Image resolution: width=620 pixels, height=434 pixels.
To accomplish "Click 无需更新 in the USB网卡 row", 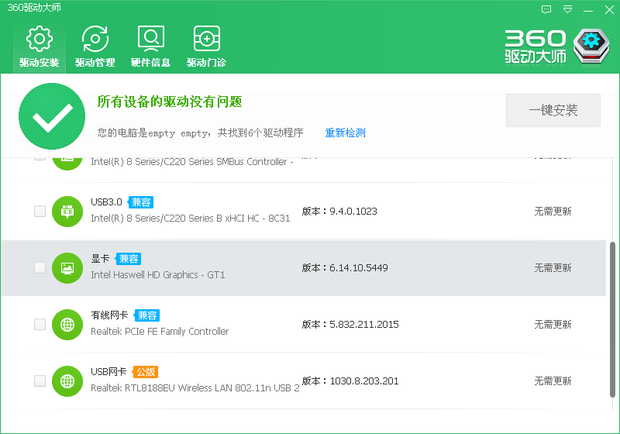I will click(x=553, y=381).
